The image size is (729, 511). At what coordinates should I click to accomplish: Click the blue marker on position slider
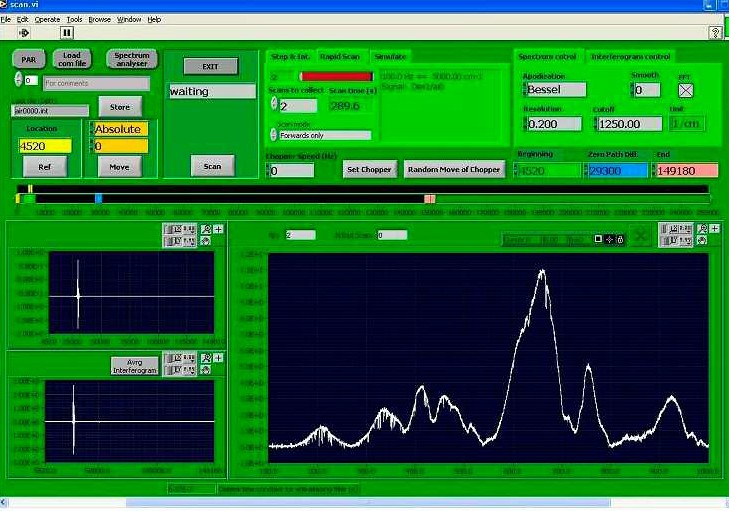[98, 199]
